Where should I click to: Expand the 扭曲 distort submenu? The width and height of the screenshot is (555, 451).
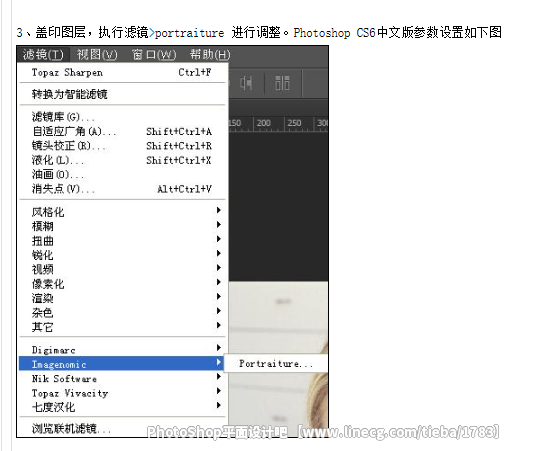tap(122, 241)
